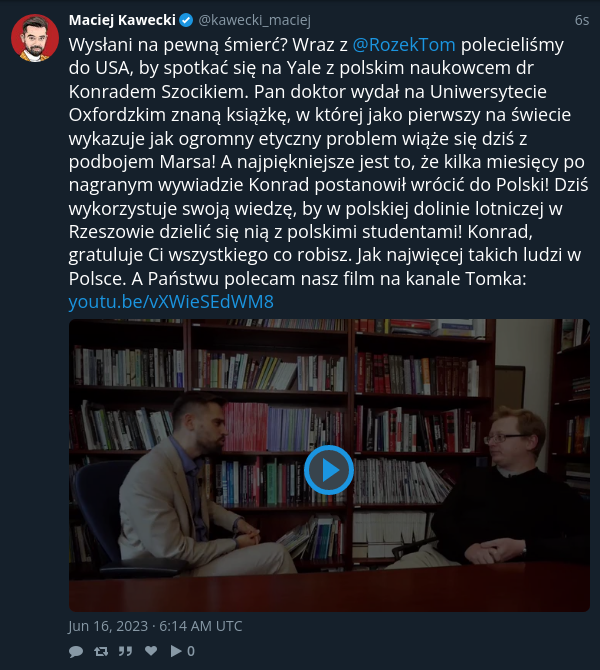Open Maciej Kawecki's profile avatar

click(x=35, y=38)
